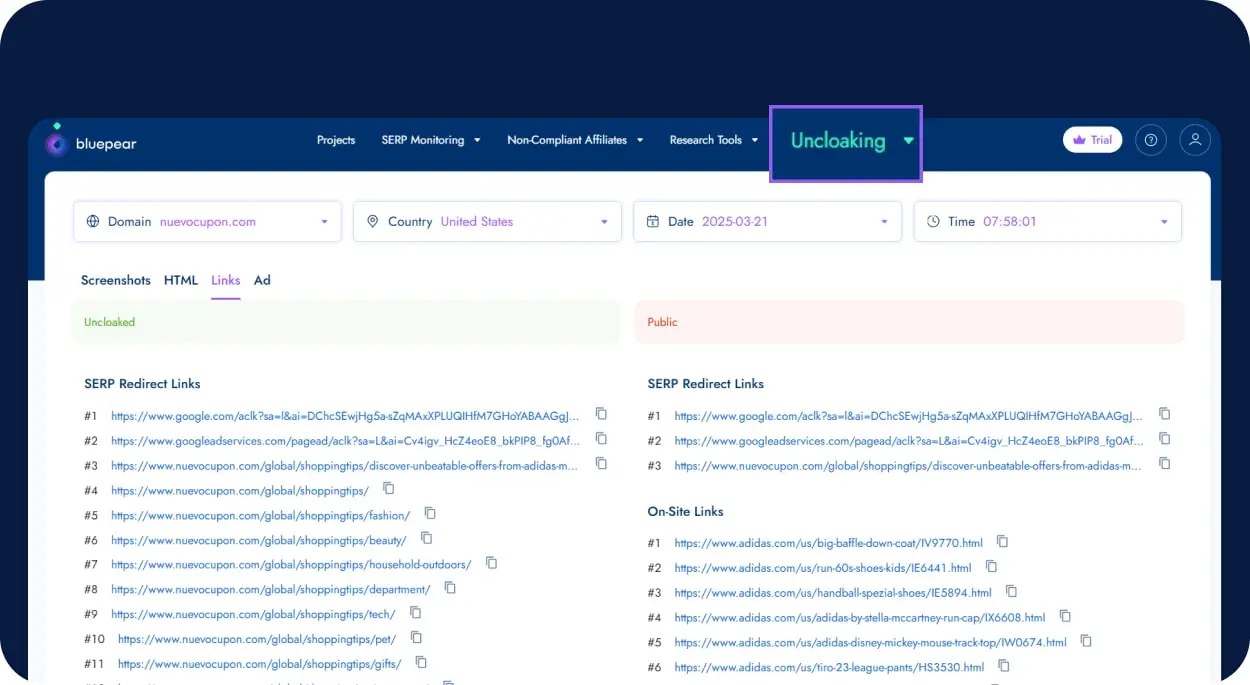Copy the shoppingtips/ link #4

click(389, 489)
